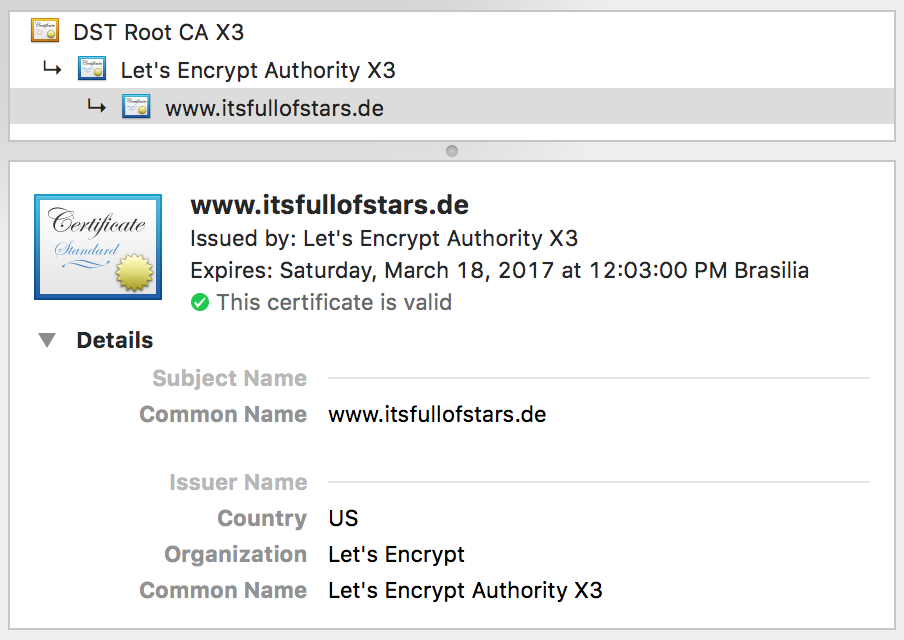The height and width of the screenshot is (640, 904).
Task: Click the large Certificate Standard image
Action: tap(98, 247)
